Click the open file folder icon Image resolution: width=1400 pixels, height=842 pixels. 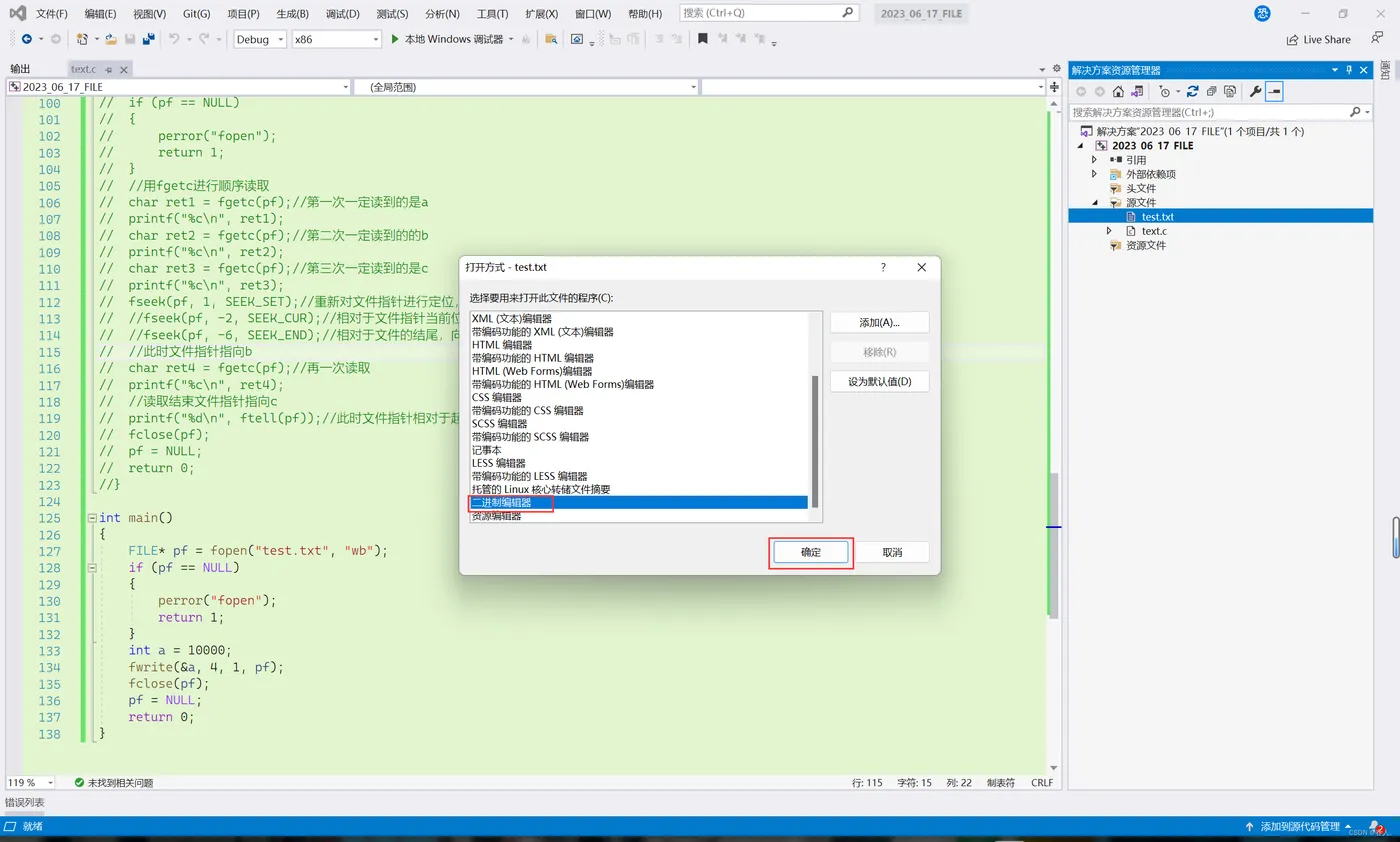[x=111, y=39]
